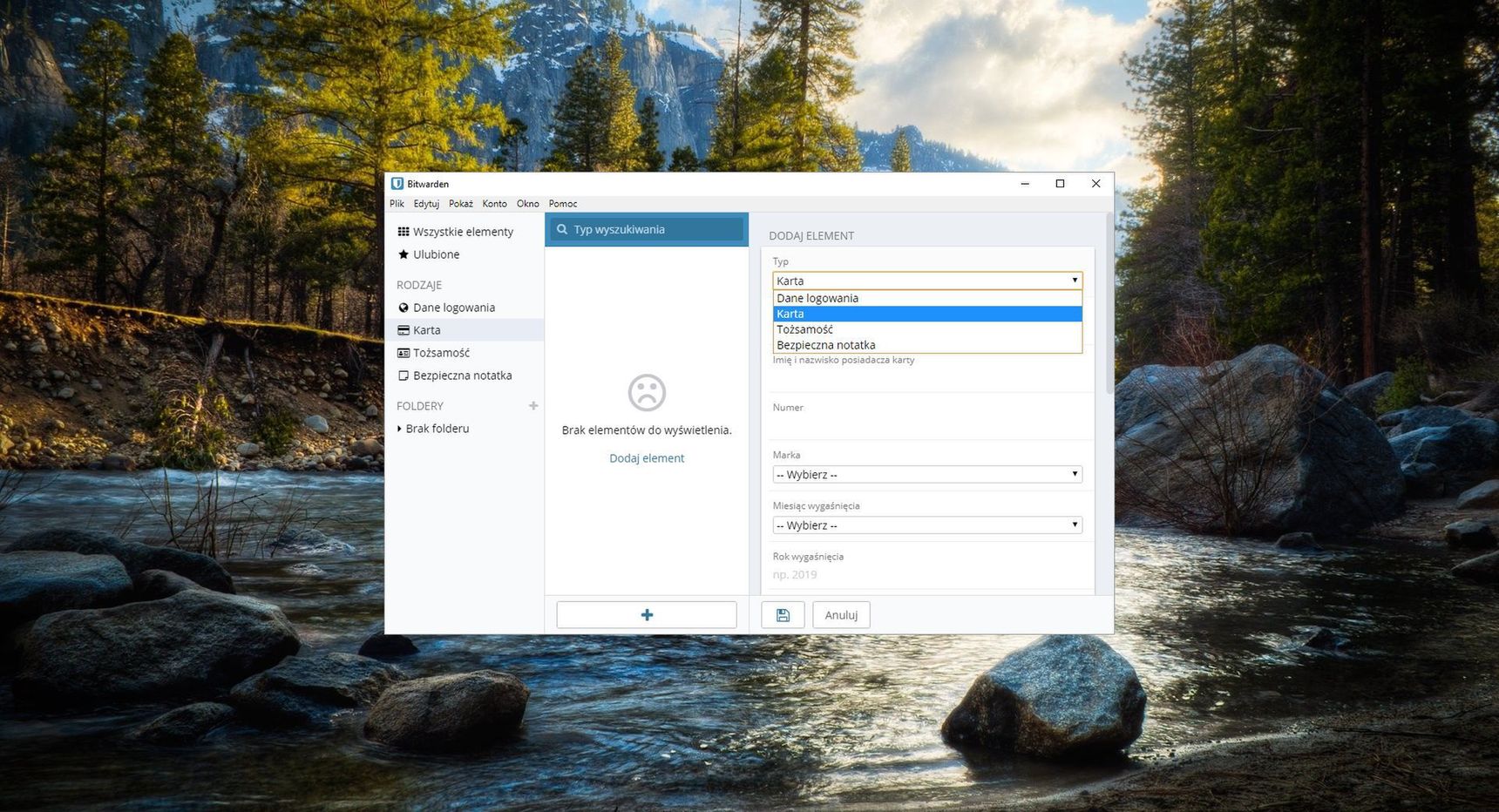Click the sad face empty-list icon

pyautogui.click(x=647, y=393)
